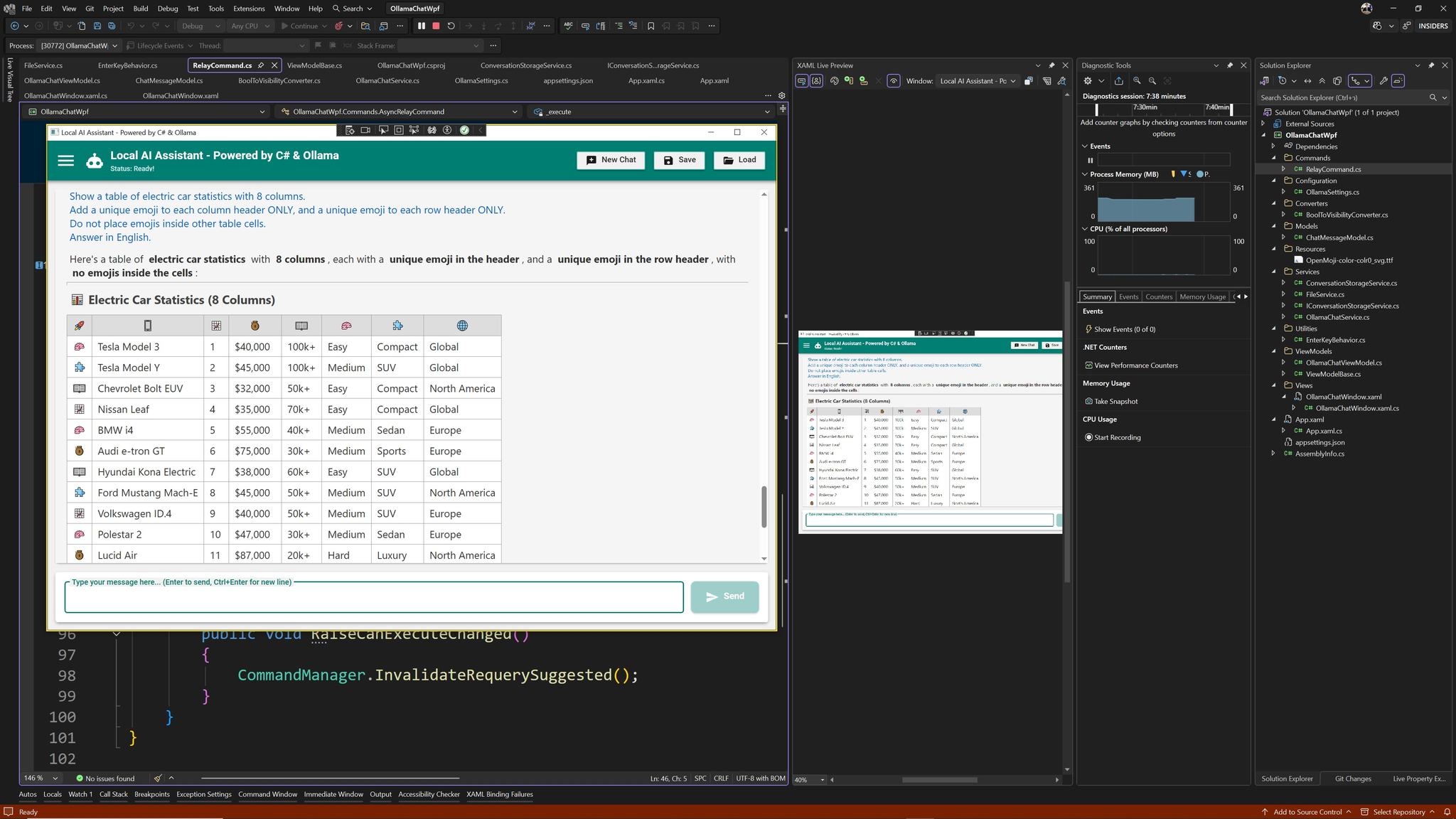Click the Send button

tap(724, 597)
